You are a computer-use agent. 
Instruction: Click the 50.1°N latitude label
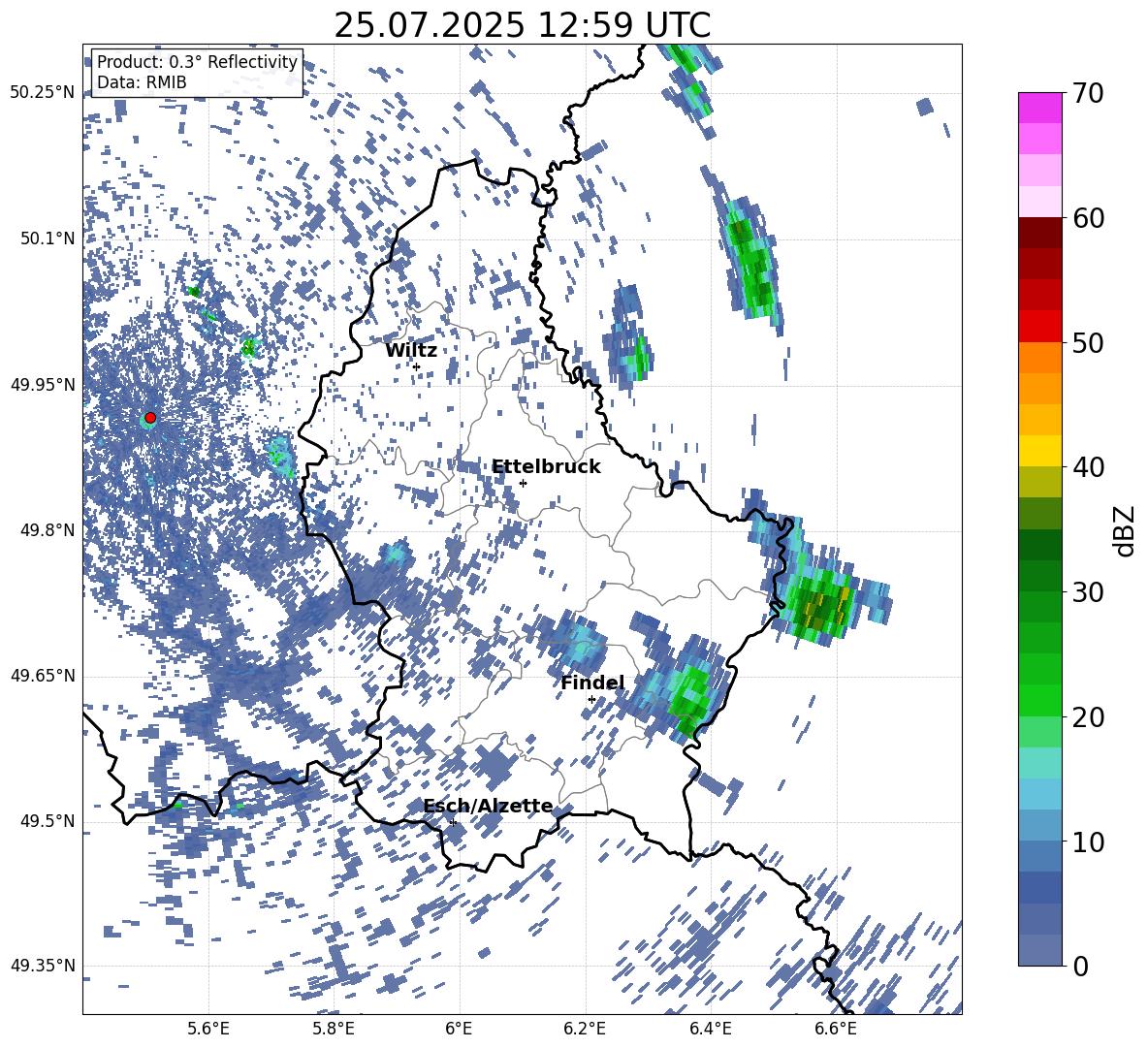click(48, 238)
